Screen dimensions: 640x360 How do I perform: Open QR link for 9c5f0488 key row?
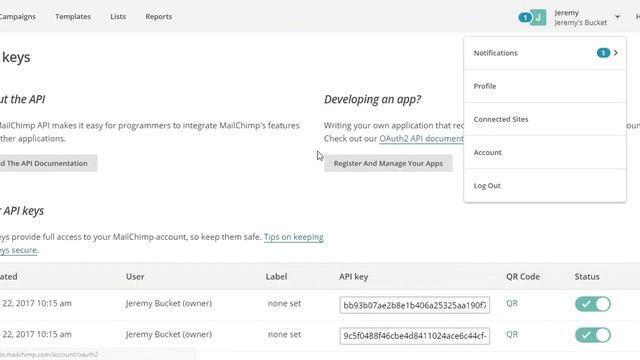tap(512, 334)
